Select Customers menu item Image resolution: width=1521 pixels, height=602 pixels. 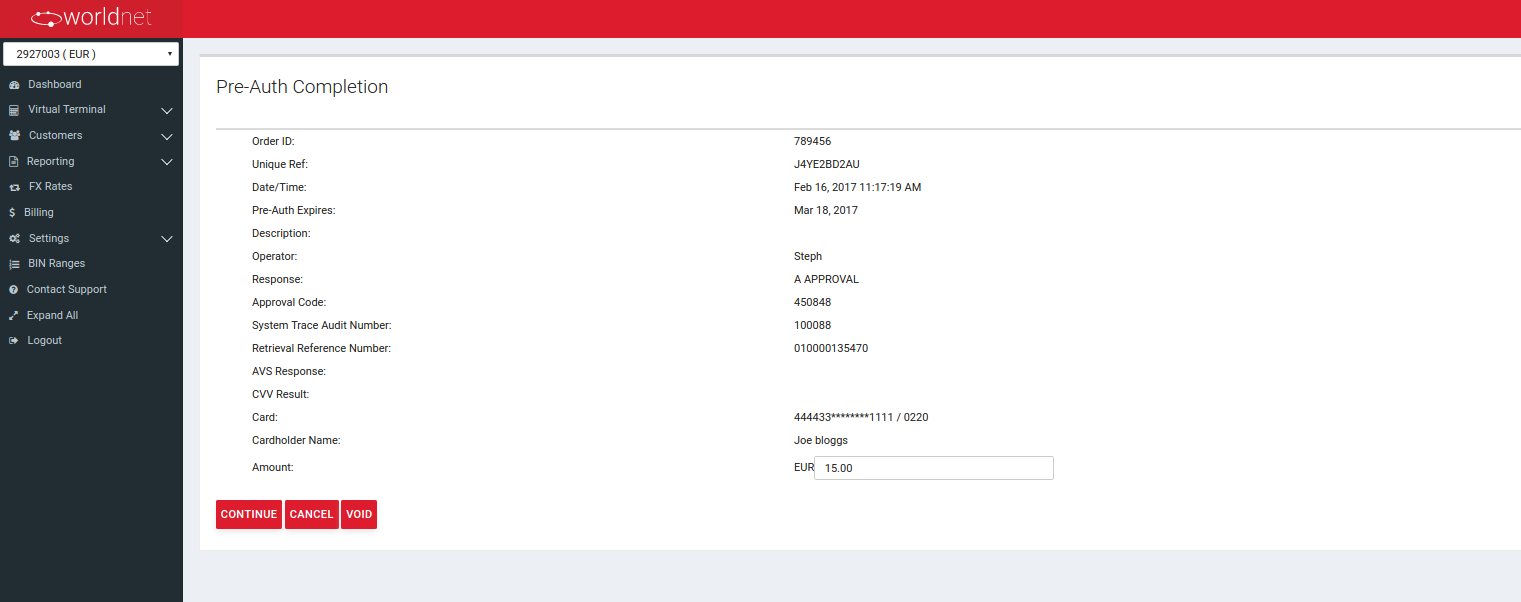click(x=56, y=136)
